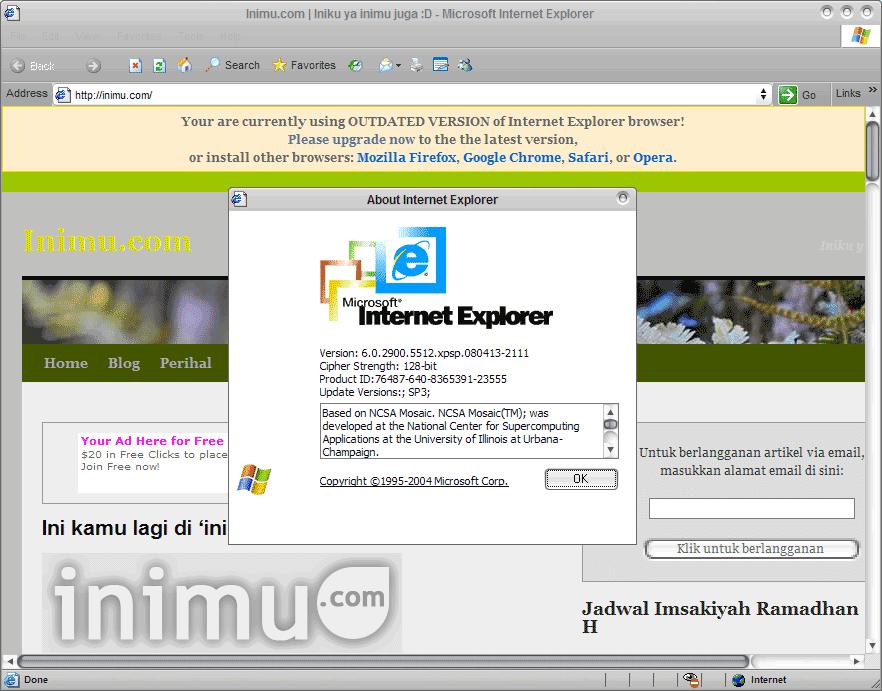Click the address bar URL field
This screenshot has height=691, width=882.
[413, 95]
